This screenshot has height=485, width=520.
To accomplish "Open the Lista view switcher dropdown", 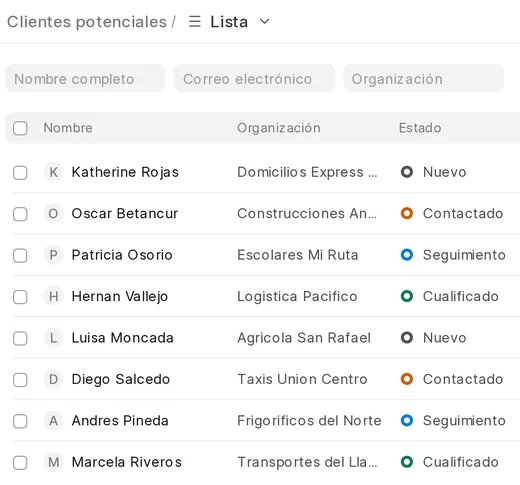I will [x=229, y=22].
